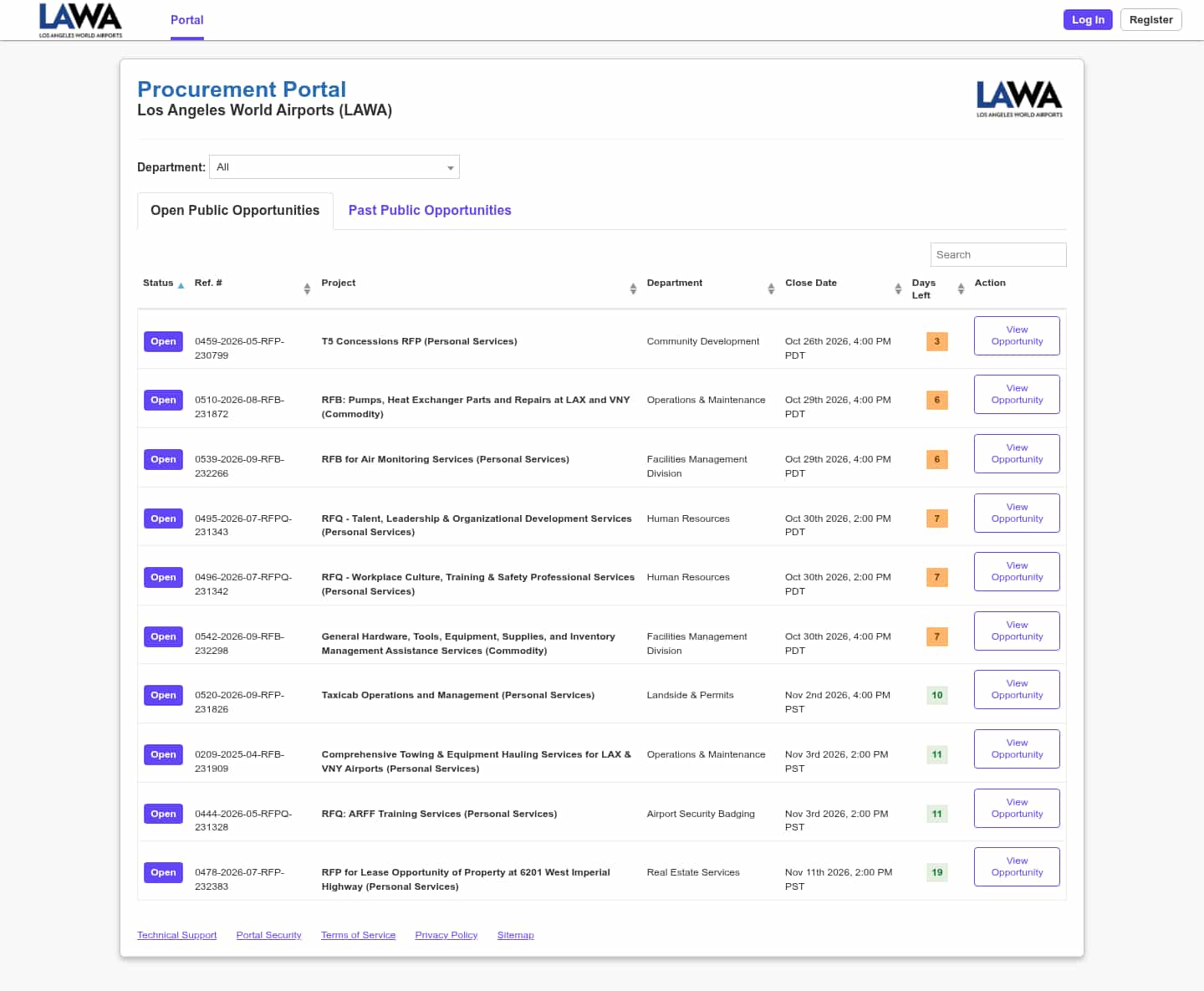This screenshot has width=1204, height=991.
Task: View Opportunity for T5 Concessions RFP
Action: pos(1017,335)
